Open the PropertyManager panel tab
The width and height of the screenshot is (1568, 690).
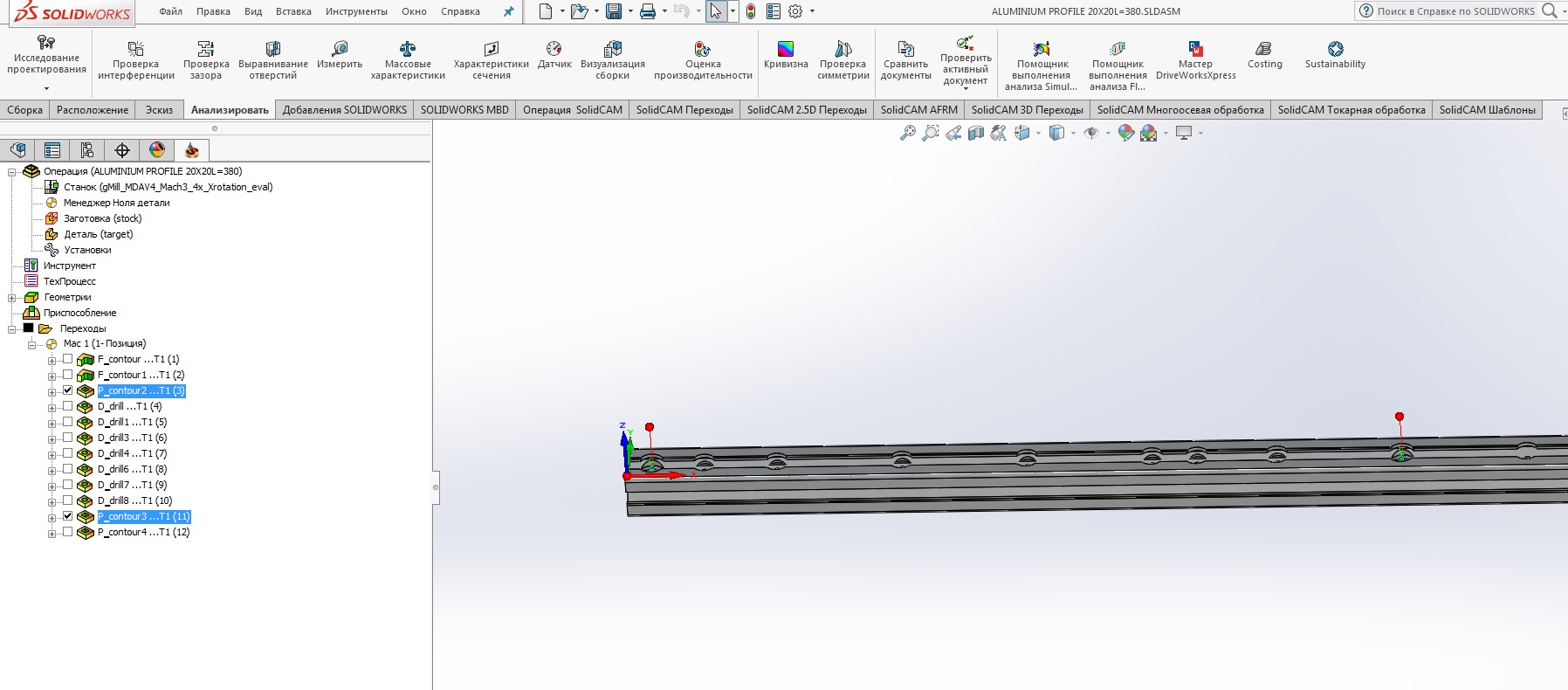pyautogui.click(x=52, y=150)
